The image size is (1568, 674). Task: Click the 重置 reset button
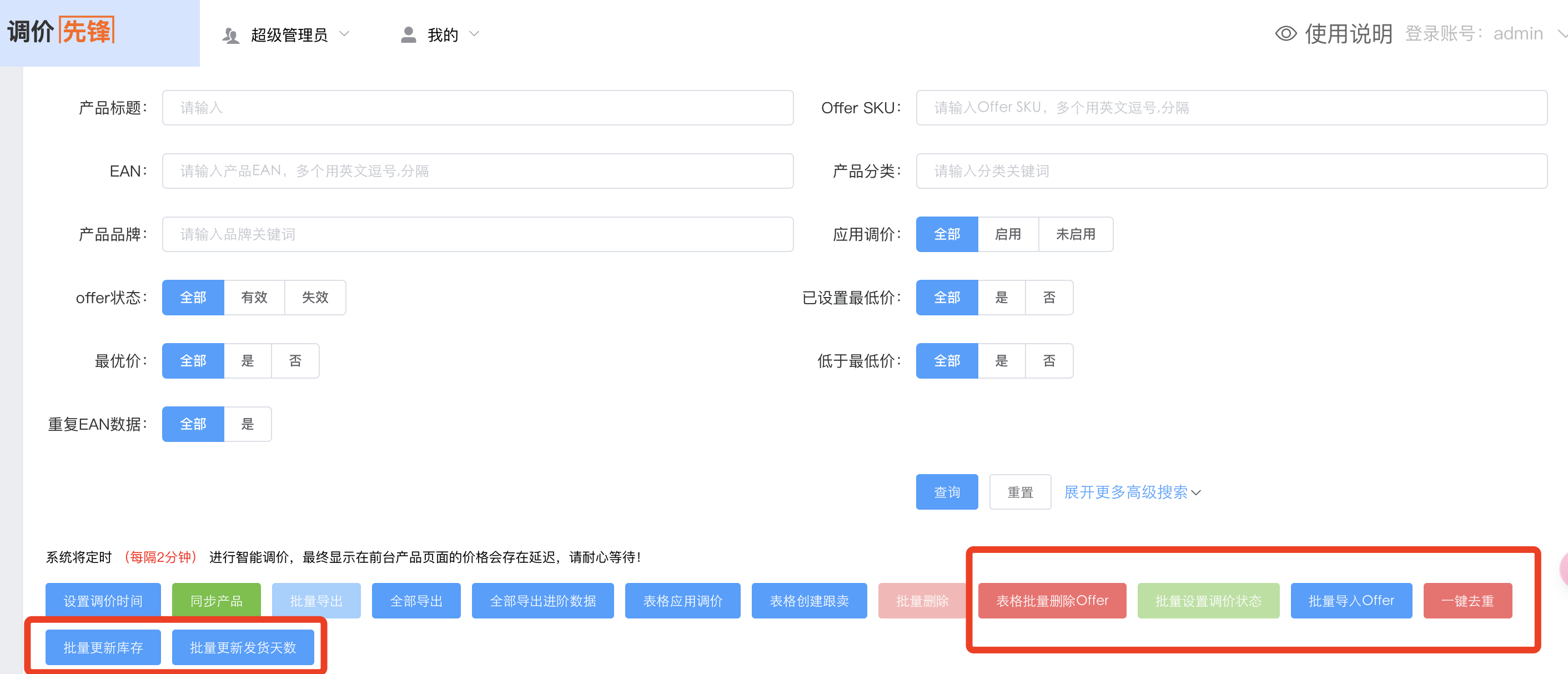pyautogui.click(x=1020, y=492)
